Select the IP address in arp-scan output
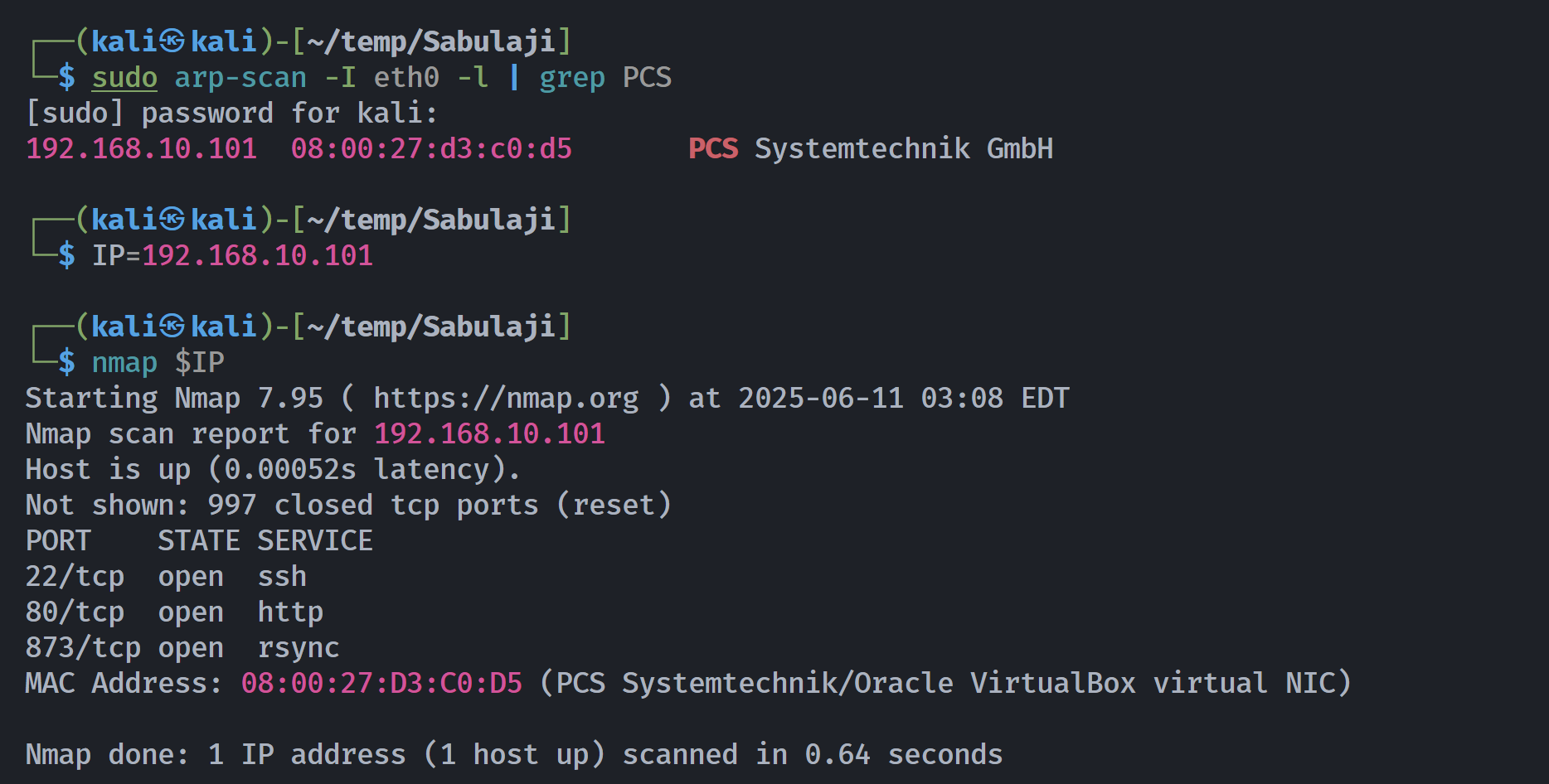This screenshot has height=784, width=1549. point(142,149)
